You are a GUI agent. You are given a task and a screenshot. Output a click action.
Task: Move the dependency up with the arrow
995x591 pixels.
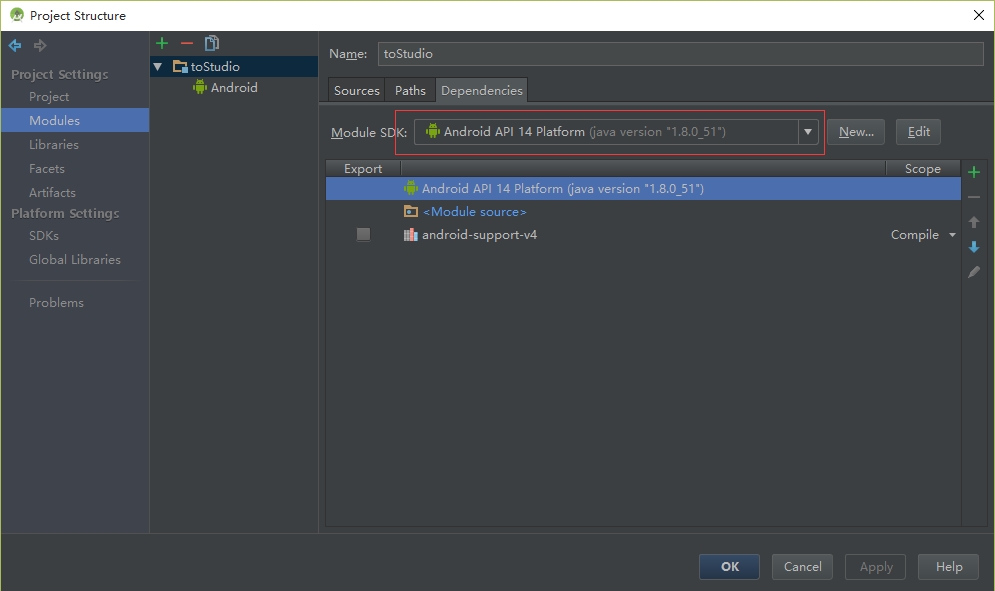point(974,222)
